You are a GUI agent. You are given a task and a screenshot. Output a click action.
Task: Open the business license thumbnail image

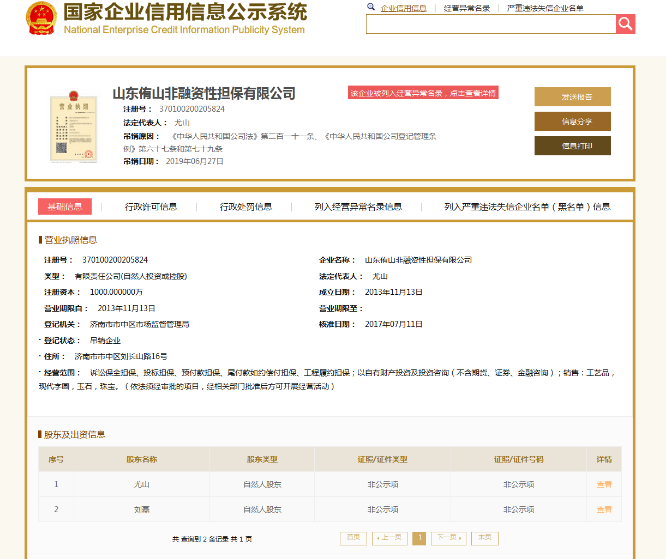coord(73,127)
